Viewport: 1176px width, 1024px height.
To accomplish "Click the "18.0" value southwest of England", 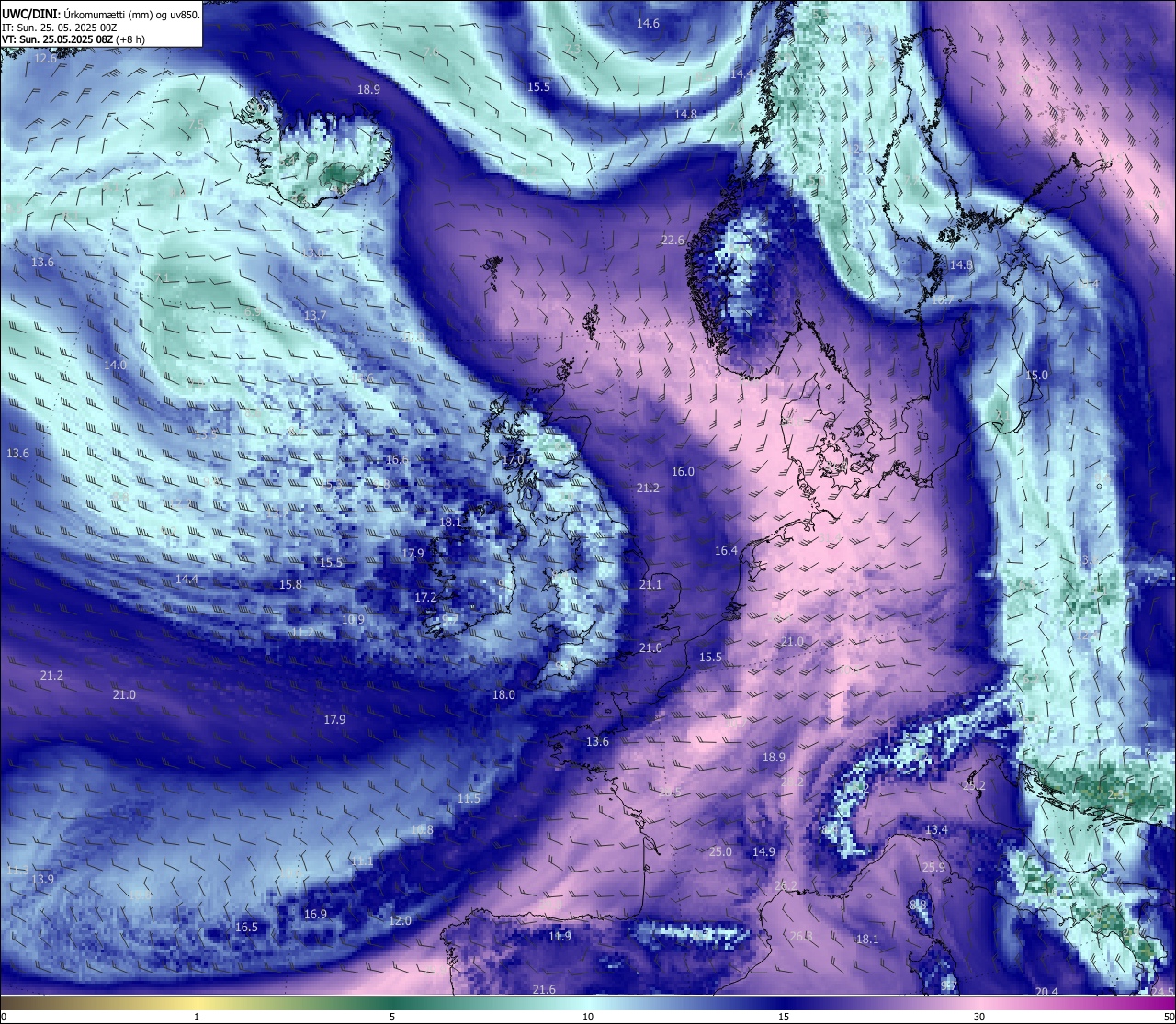I will pyautogui.click(x=503, y=695).
